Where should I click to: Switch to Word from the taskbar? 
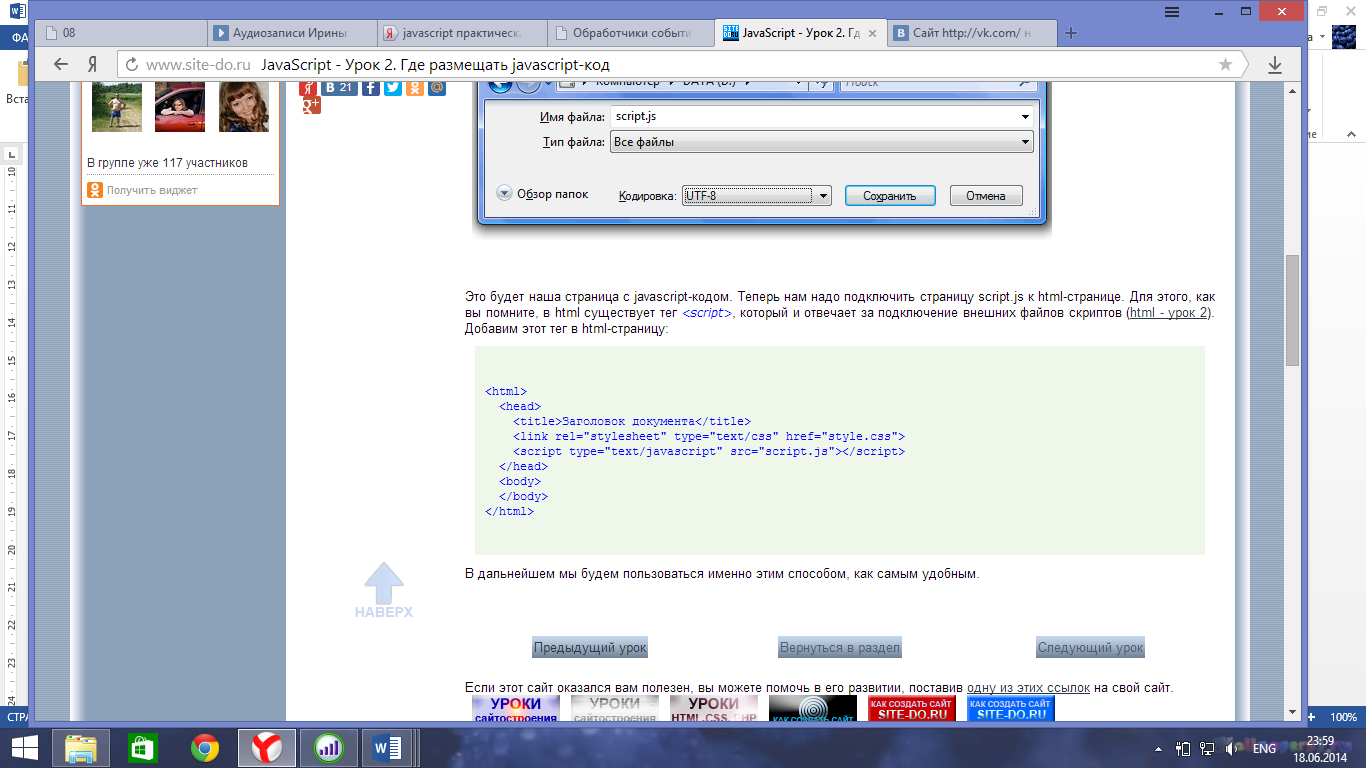click(x=386, y=747)
